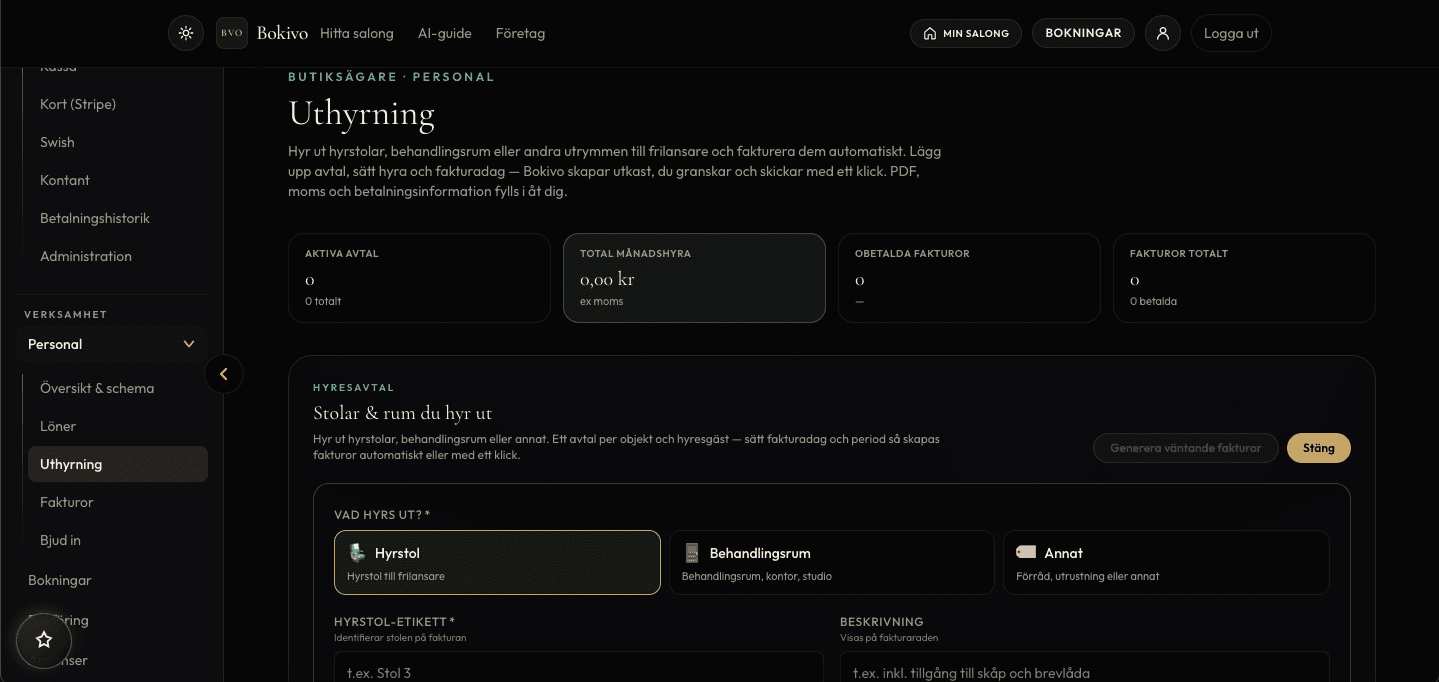The height and width of the screenshot is (682, 1439).
Task: Click the Behandlingsrum door icon
Action: [x=691, y=552]
